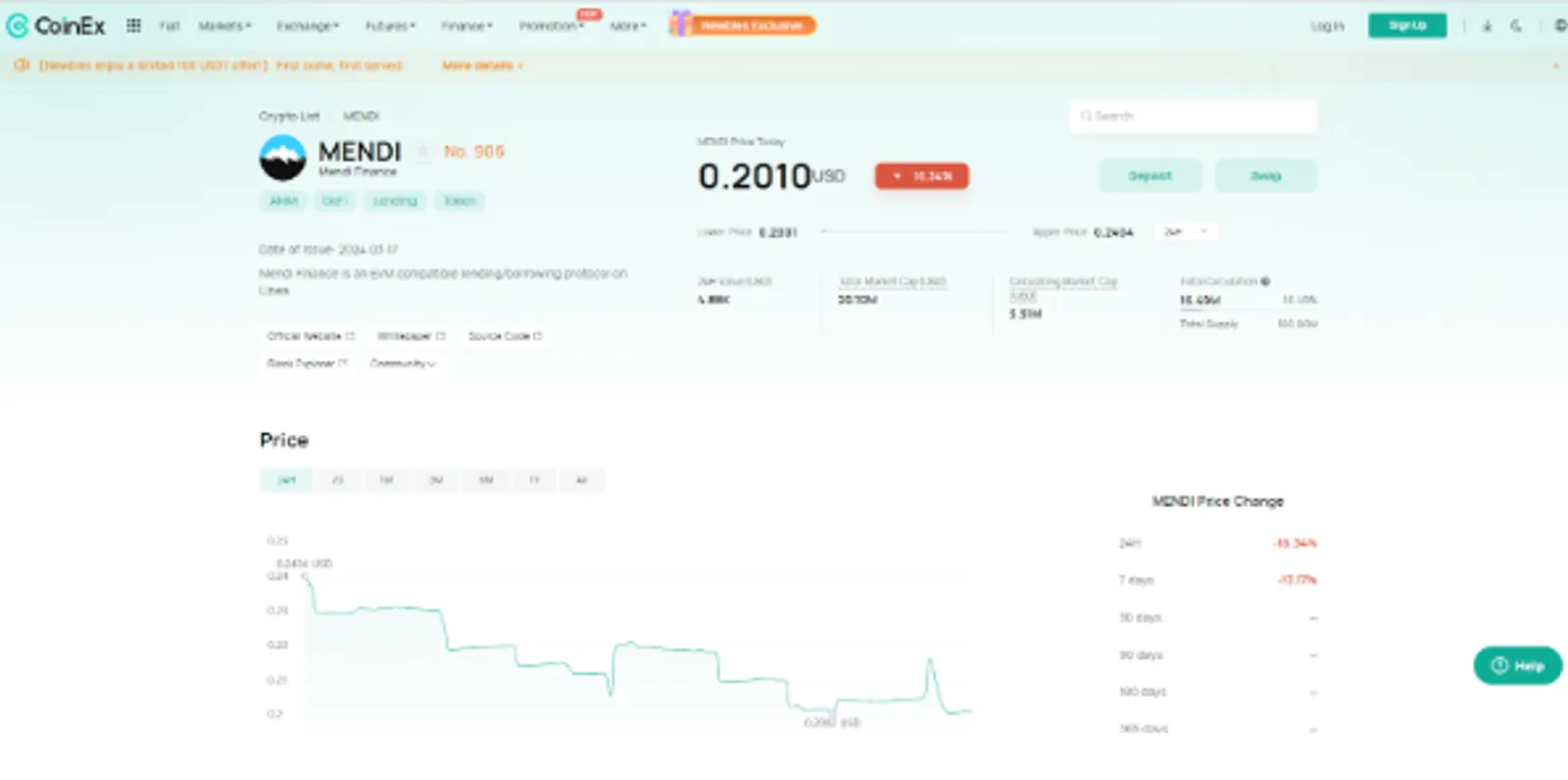Viewport: 1568px width, 780px height.
Task: Click the red price change percentage badge
Action: (x=922, y=176)
